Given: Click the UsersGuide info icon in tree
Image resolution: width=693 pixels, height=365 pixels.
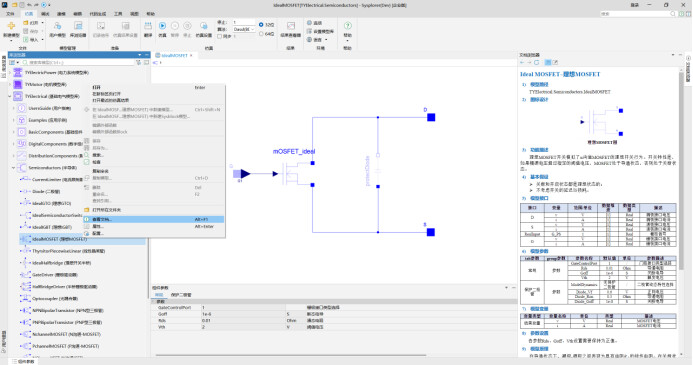Looking at the screenshot, I should [22, 108].
